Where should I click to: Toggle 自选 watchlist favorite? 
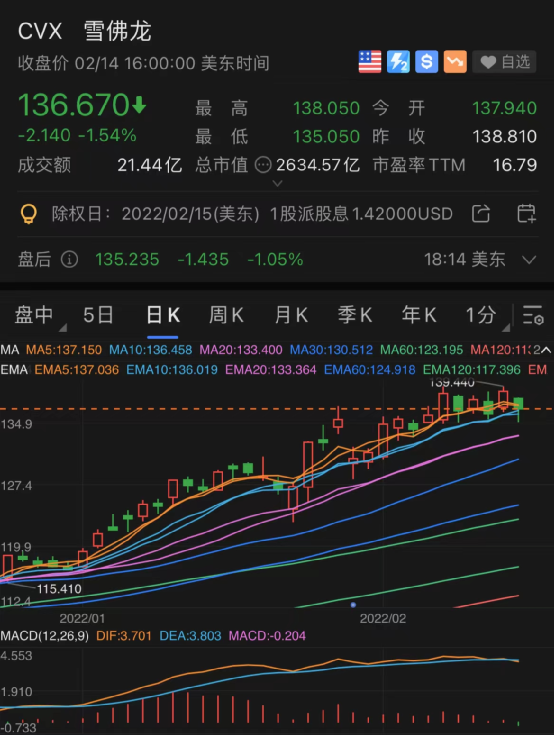point(504,62)
